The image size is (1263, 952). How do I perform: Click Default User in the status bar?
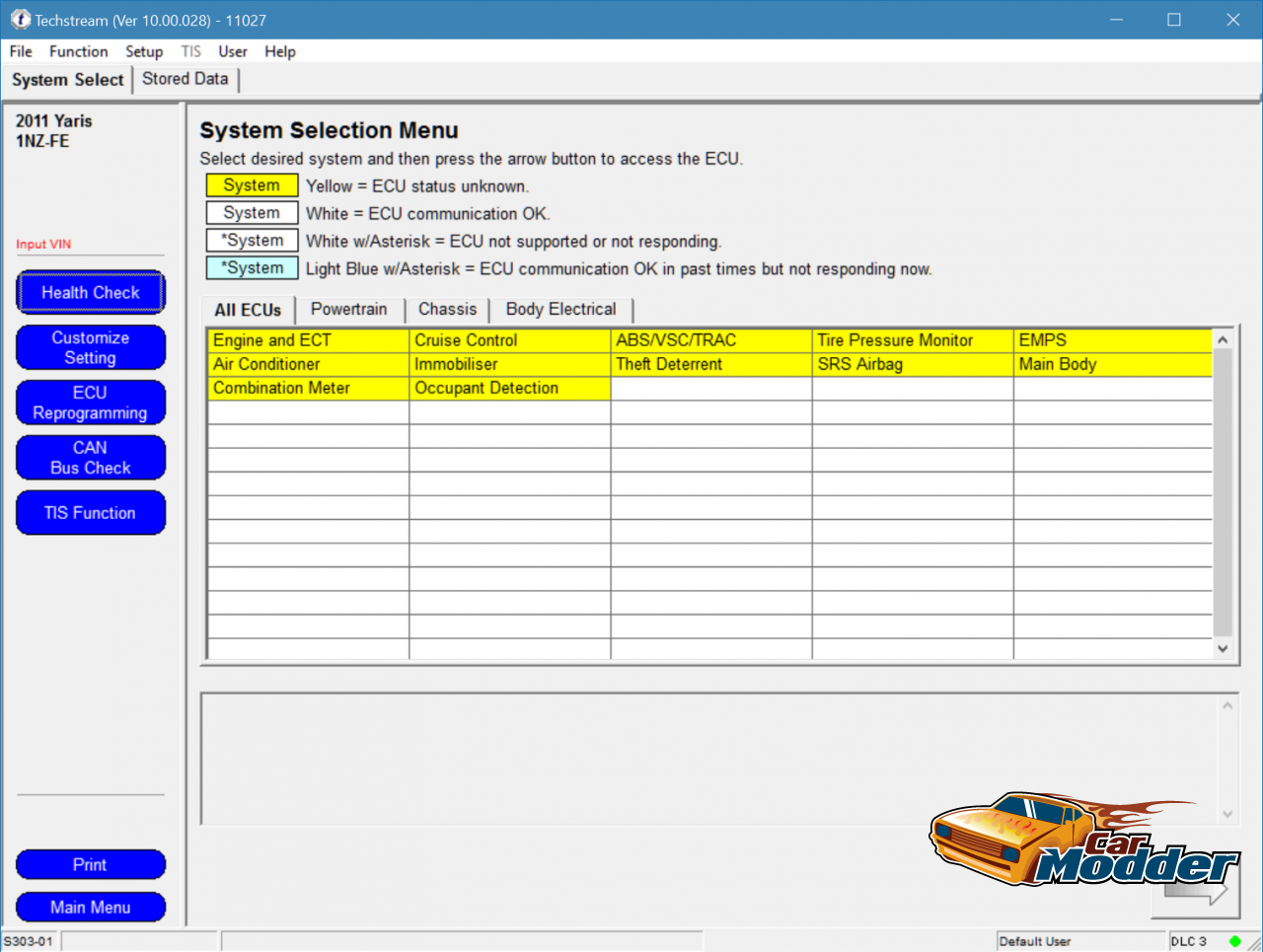point(1035,941)
